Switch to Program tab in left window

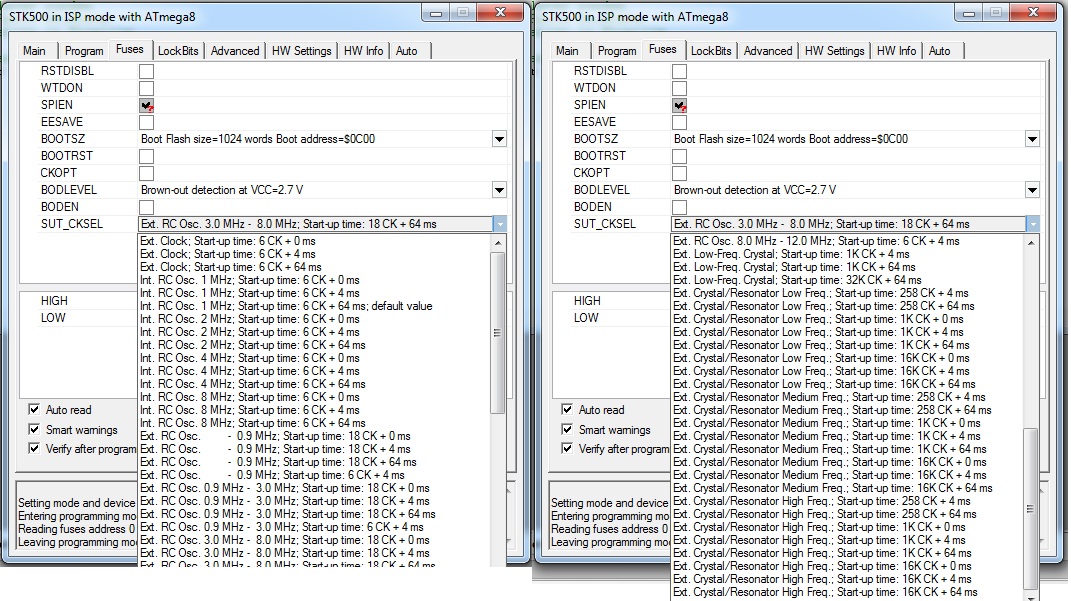click(x=84, y=51)
